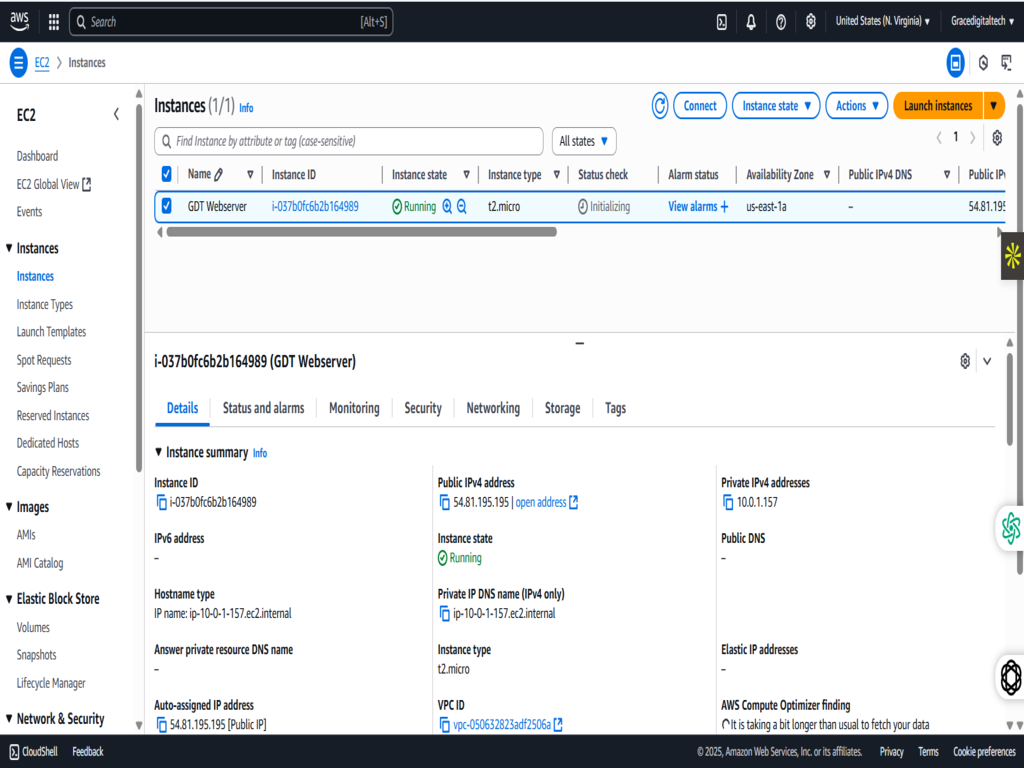Screen dimensions: 1024x768
Task: Collapse the Instance summary section
Action: click(159, 452)
